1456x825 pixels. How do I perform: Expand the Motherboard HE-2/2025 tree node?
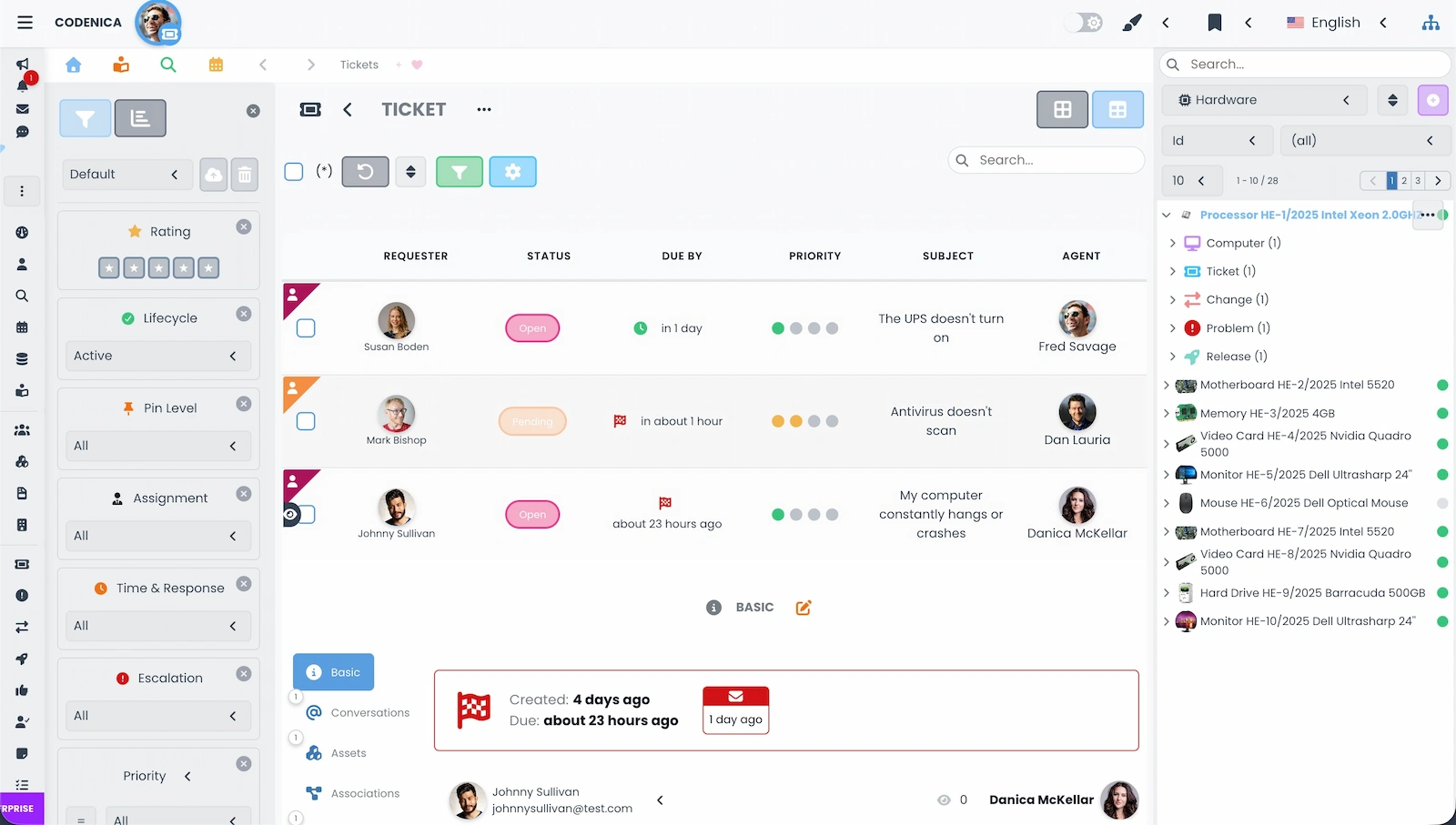point(1167,385)
